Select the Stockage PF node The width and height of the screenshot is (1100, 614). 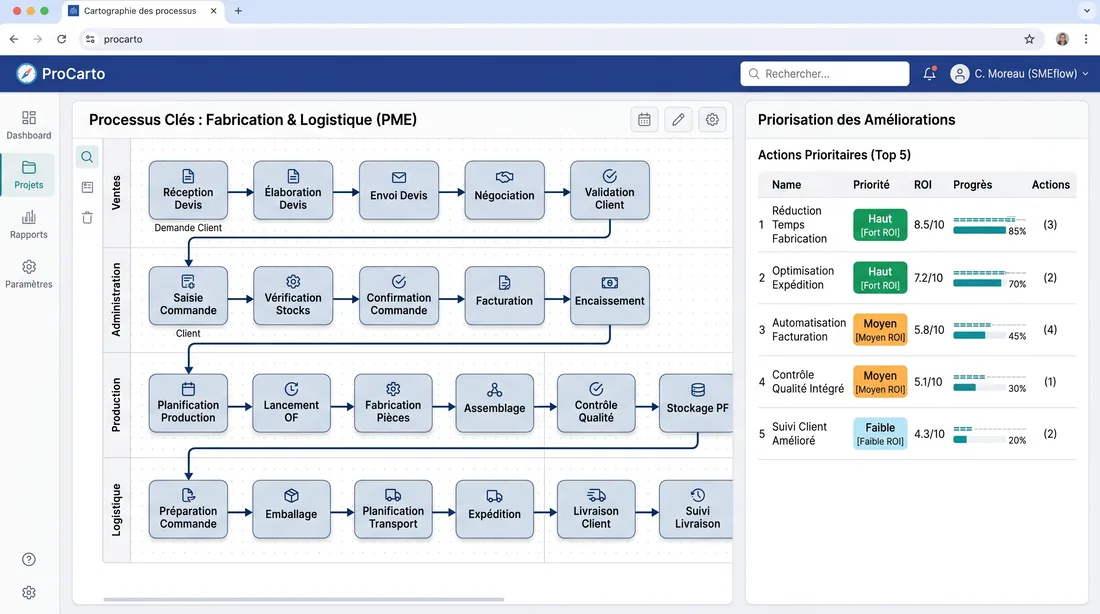696,403
